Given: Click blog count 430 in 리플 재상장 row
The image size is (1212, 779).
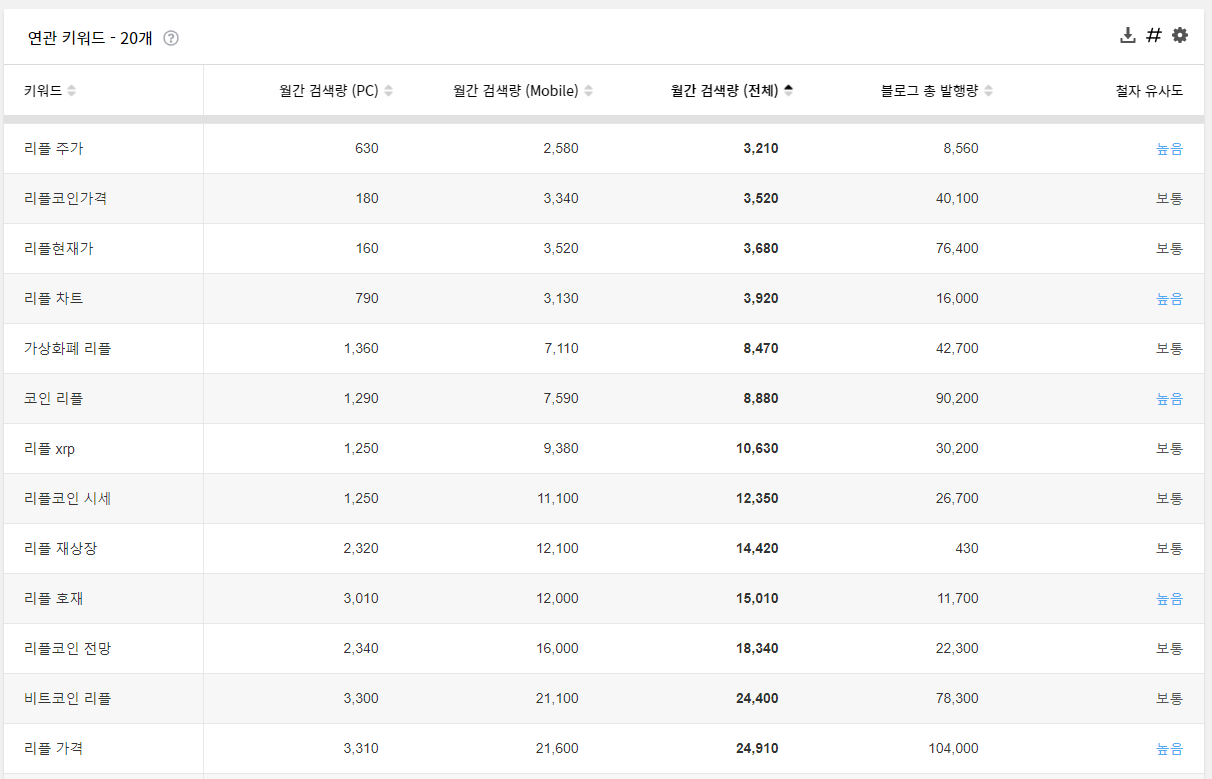Looking at the screenshot, I should (x=967, y=549).
